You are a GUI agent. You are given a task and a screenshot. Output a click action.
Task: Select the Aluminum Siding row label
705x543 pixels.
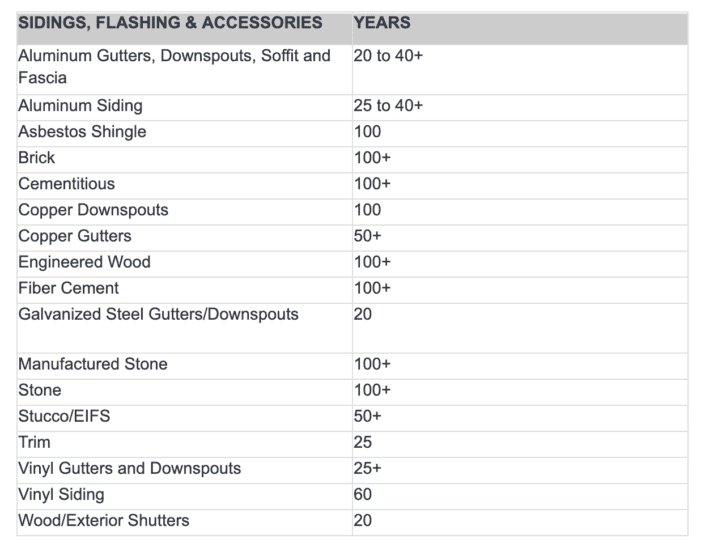pyautogui.click(x=80, y=106)
